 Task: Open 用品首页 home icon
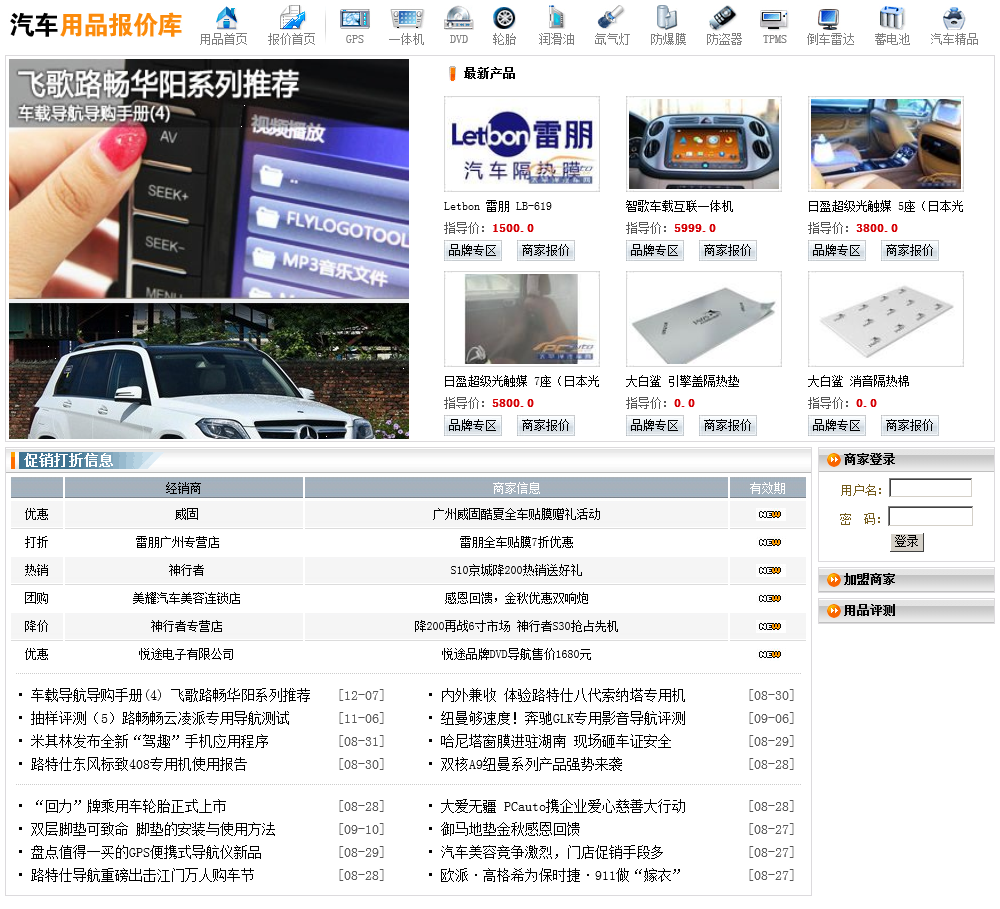click(226, 18)
